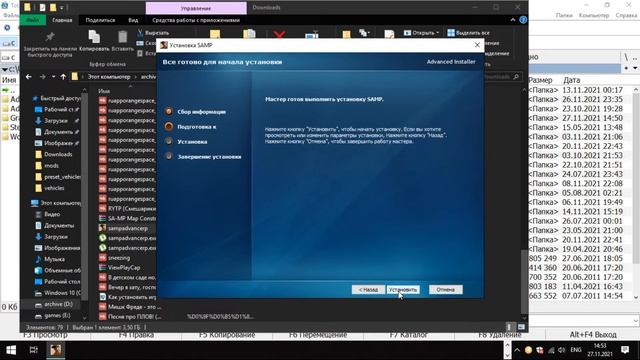Open the Файл tab in Explorer
640x360 pixels.
(x=33, y=20)
